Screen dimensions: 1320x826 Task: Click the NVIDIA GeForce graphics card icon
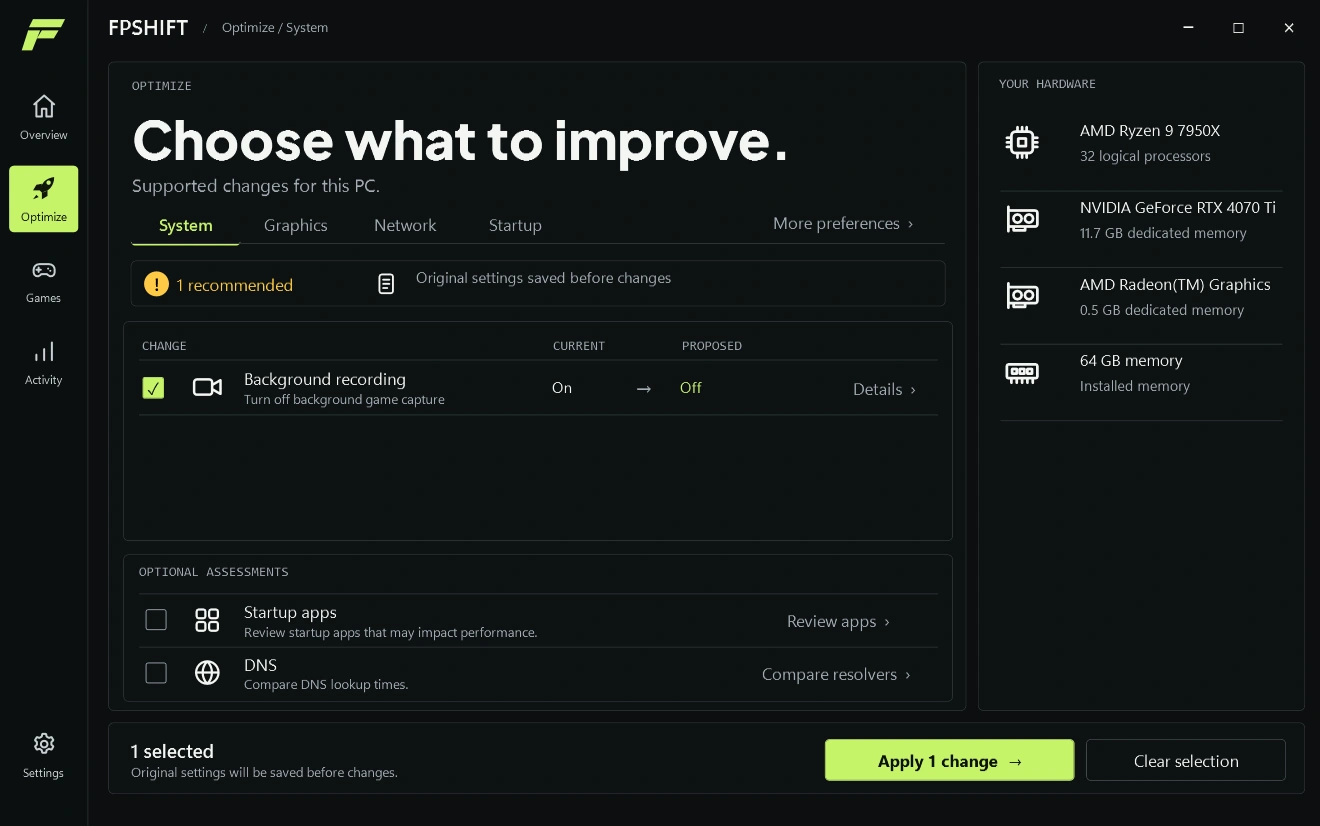pyautogui.click(x=1022, y=219)
